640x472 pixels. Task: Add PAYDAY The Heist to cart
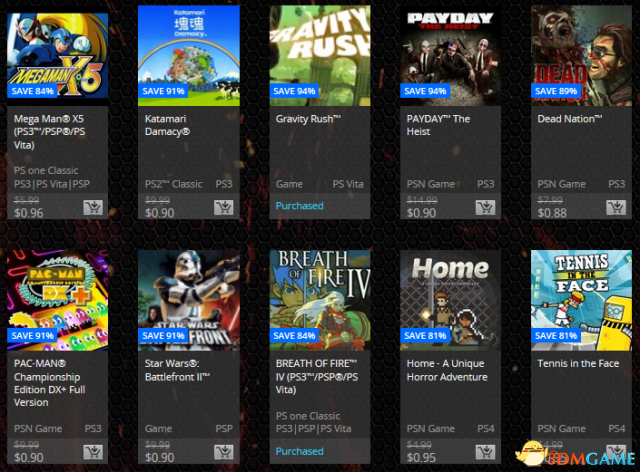pos(485,207)
